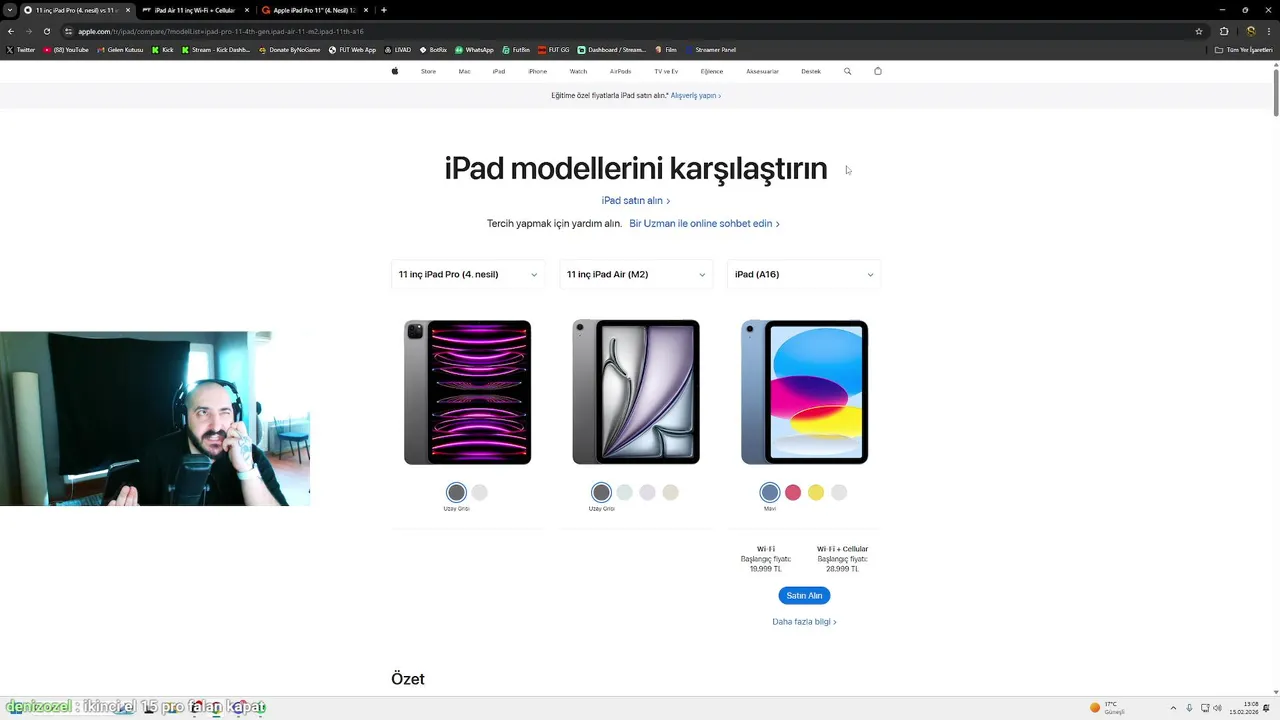The image size is (1280, 720).
Task: Reload the page with the refresh icon
Action: click(x=46, y=31)
